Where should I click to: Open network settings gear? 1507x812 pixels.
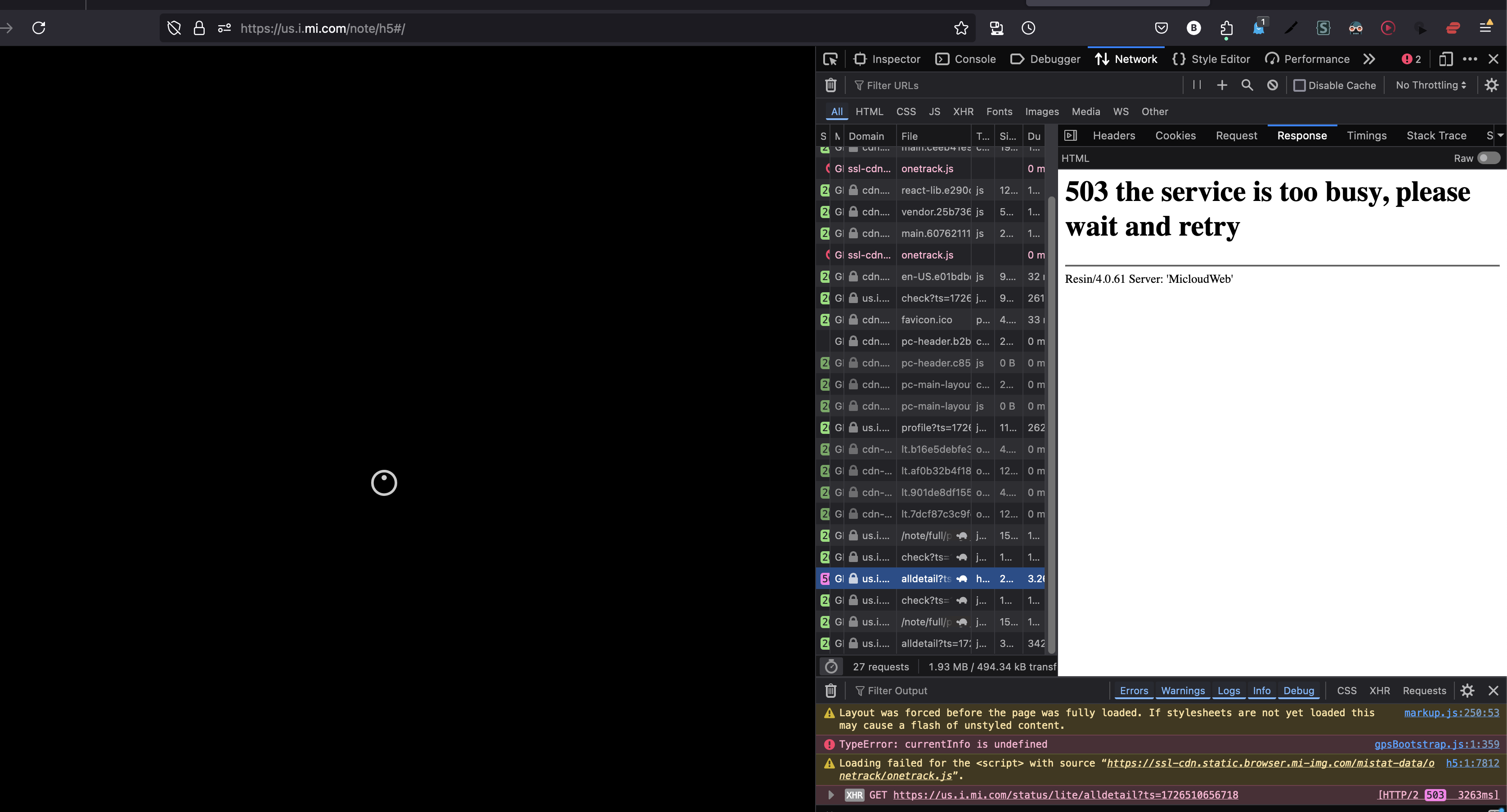(1491, 85)
